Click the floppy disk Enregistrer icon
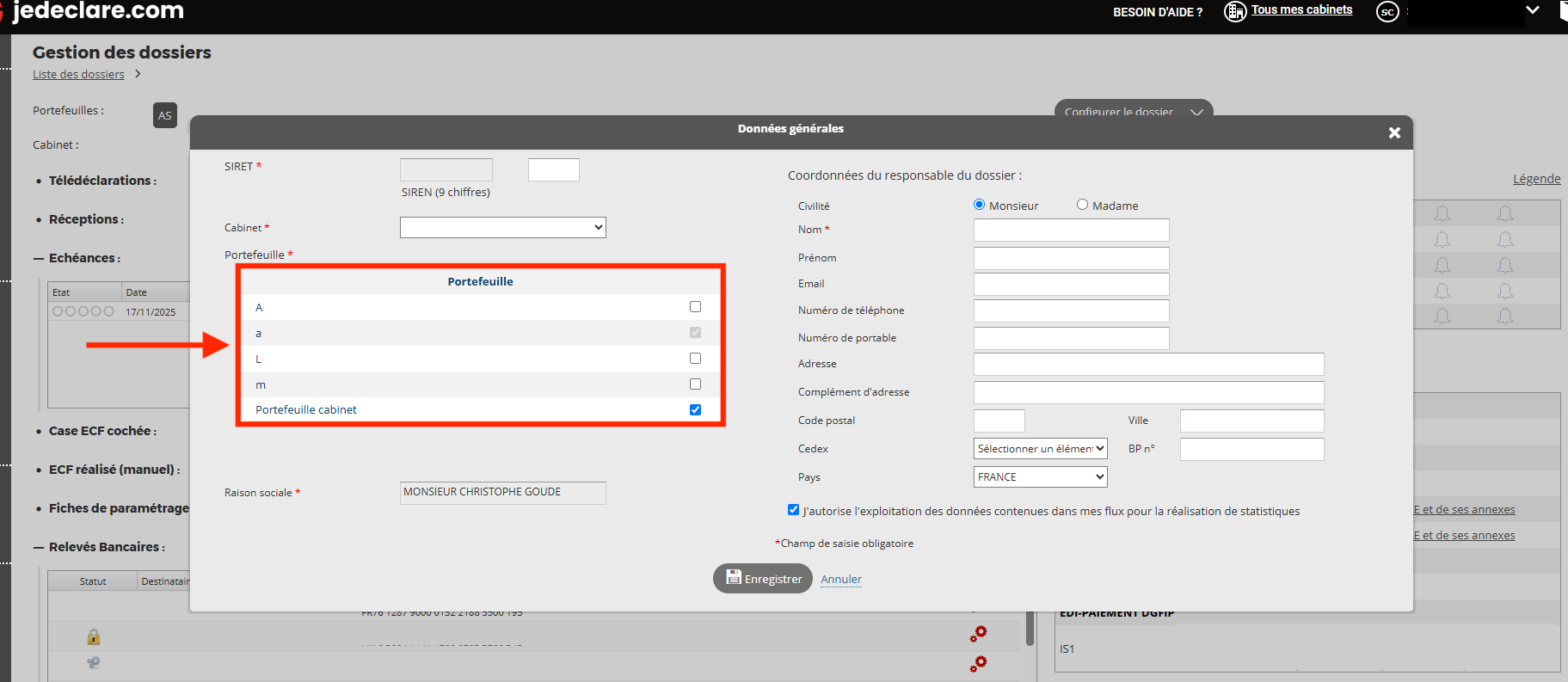The image size is (1568, 682). tap(734, 577)
